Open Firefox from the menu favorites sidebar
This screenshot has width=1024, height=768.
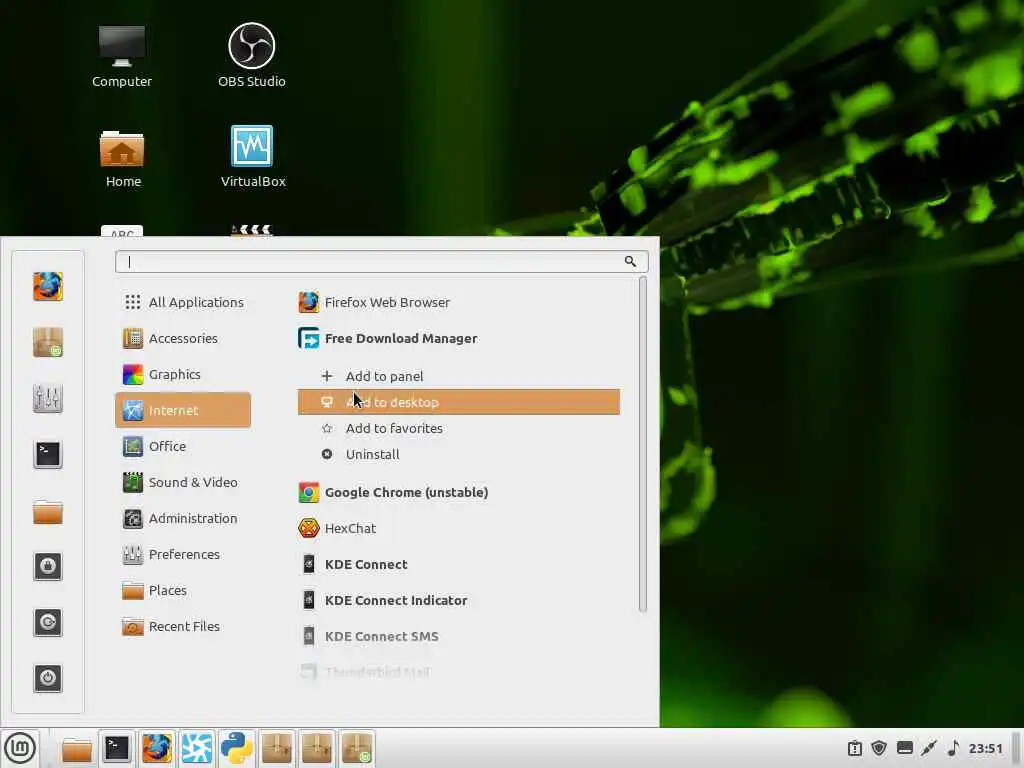48,287
